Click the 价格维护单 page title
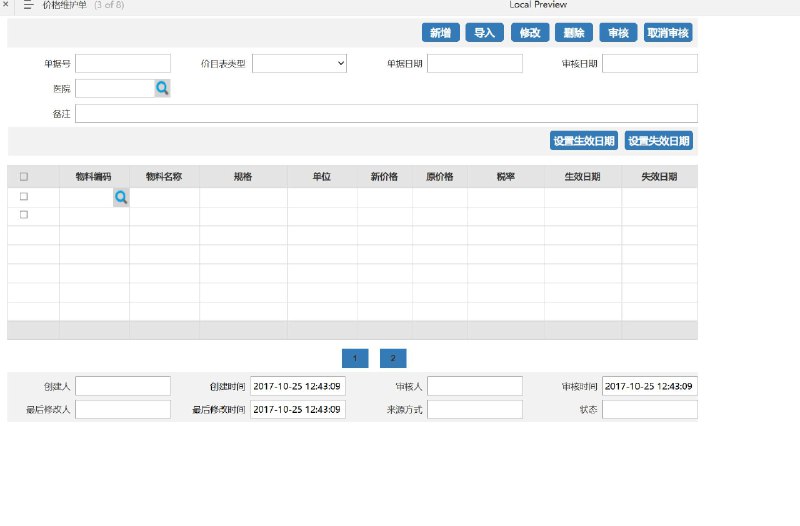The height and width of the screenshot is (526, 800). pyautogui.click(x=65, y=5)
